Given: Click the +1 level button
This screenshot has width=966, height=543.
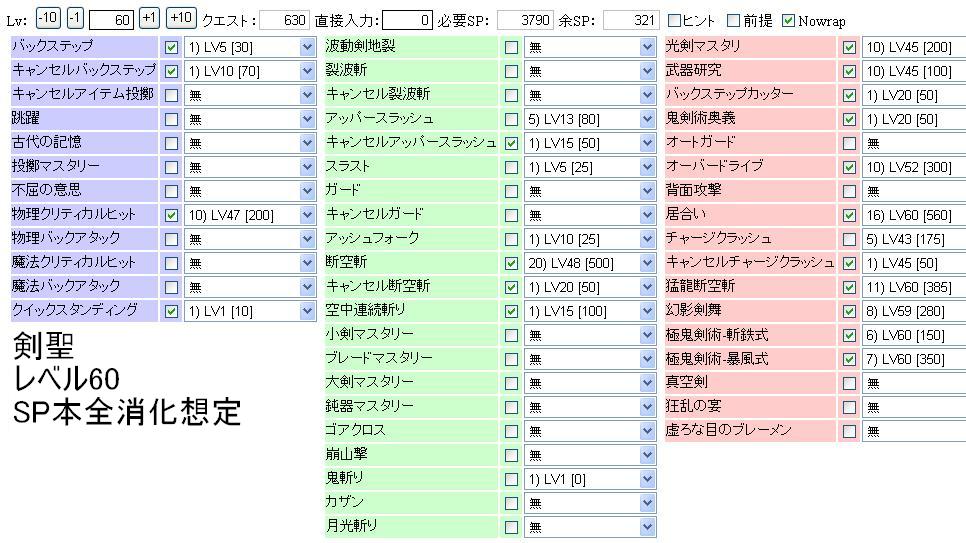Looking at the screenshot, I should [149, 19].
